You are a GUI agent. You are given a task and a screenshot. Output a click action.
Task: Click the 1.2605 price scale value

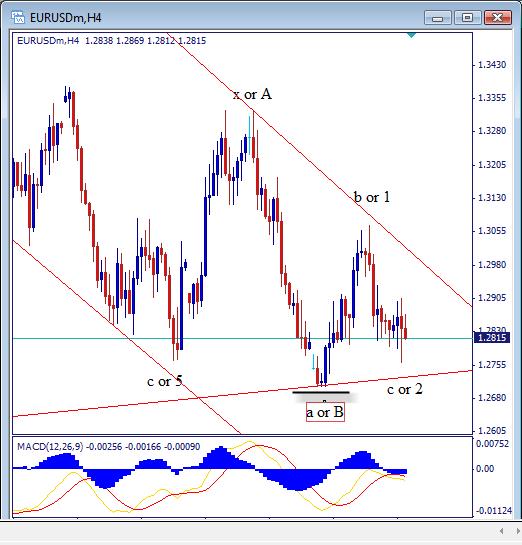coord(492,431)
